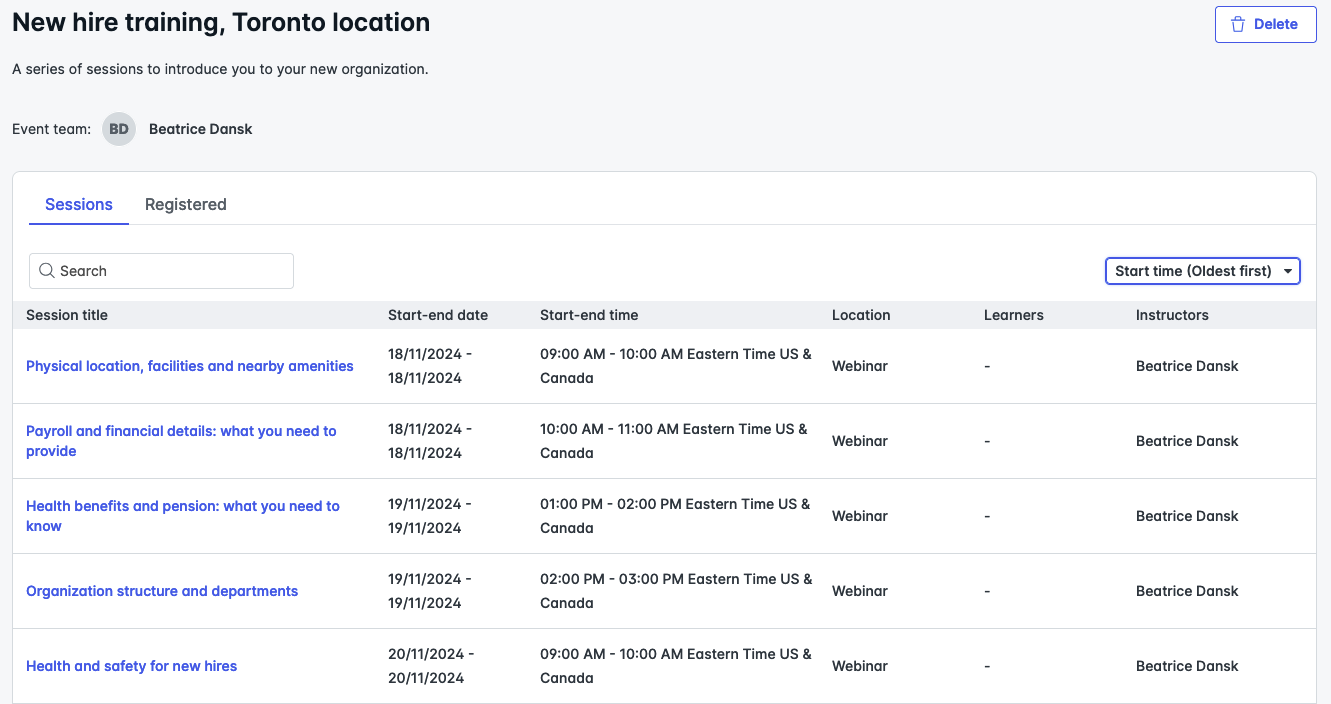This screenshot has width=1331, height=704.
Task: Click the Session title column header
Action: pos(67,315)
